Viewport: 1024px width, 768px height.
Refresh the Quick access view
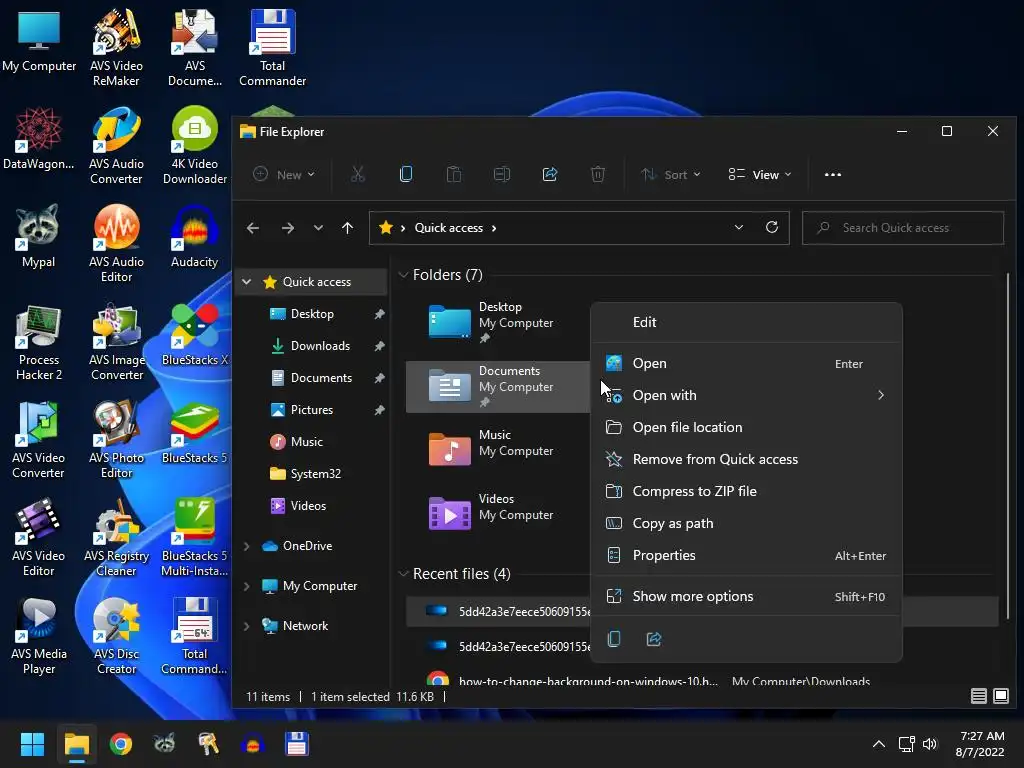click(x=772, y=227)
